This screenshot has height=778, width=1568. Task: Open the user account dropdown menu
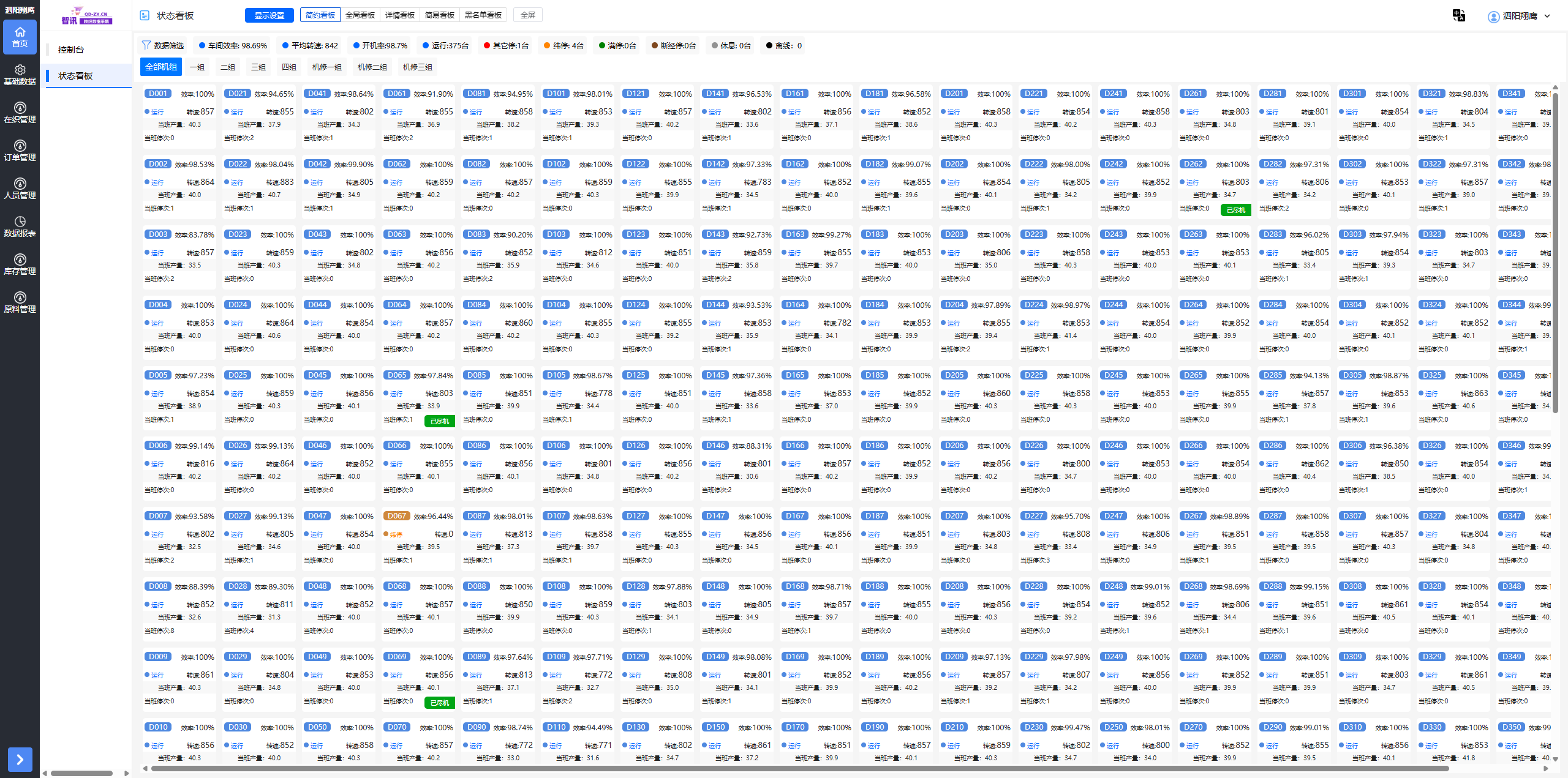[x=1519, y=16]
